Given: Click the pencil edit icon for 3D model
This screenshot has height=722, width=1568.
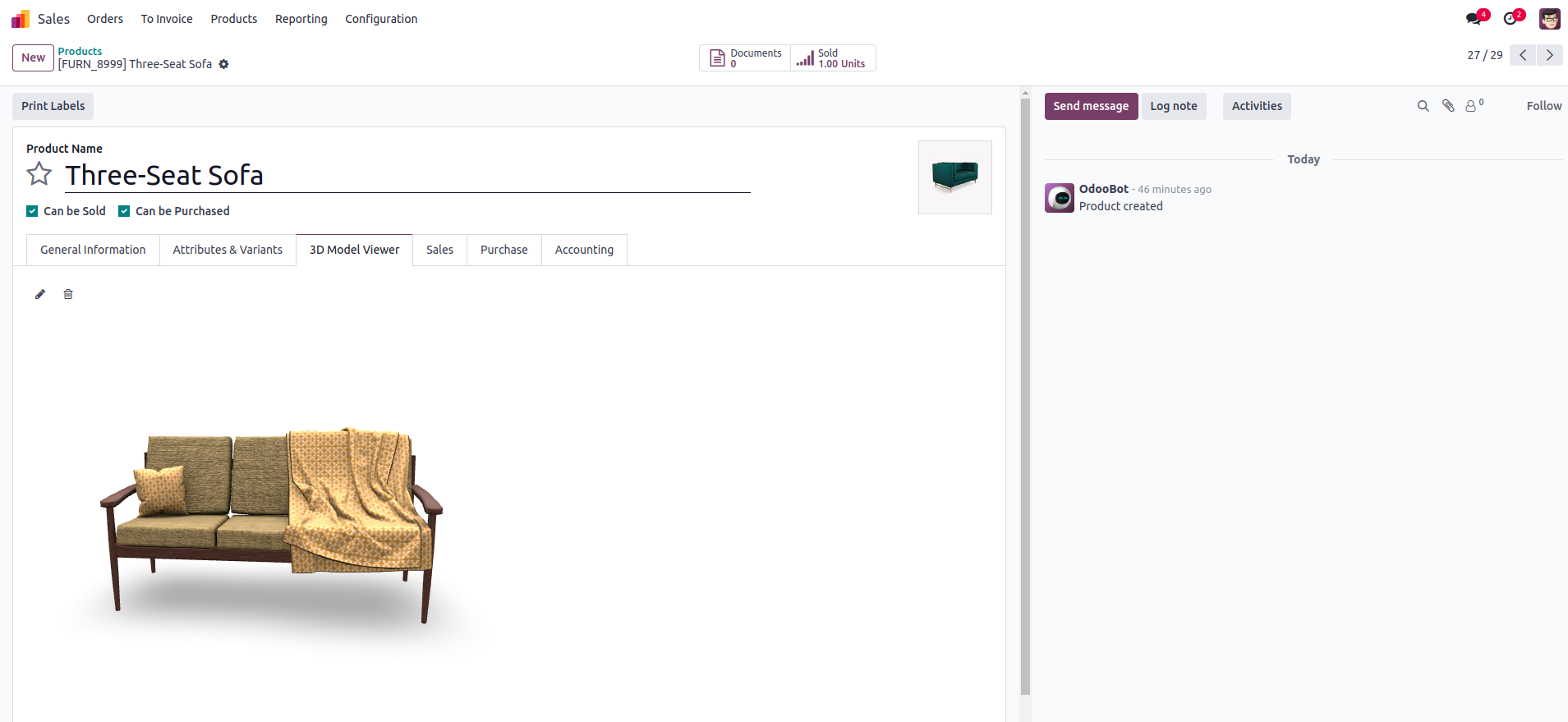Looking at the screenshot, I should pyautogui.click(x=40, y=294).
